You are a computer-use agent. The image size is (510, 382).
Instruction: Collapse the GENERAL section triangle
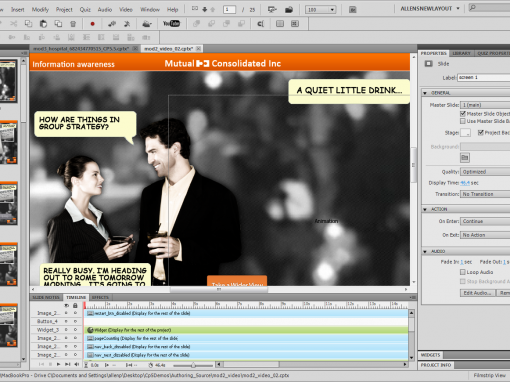(425, 93)
